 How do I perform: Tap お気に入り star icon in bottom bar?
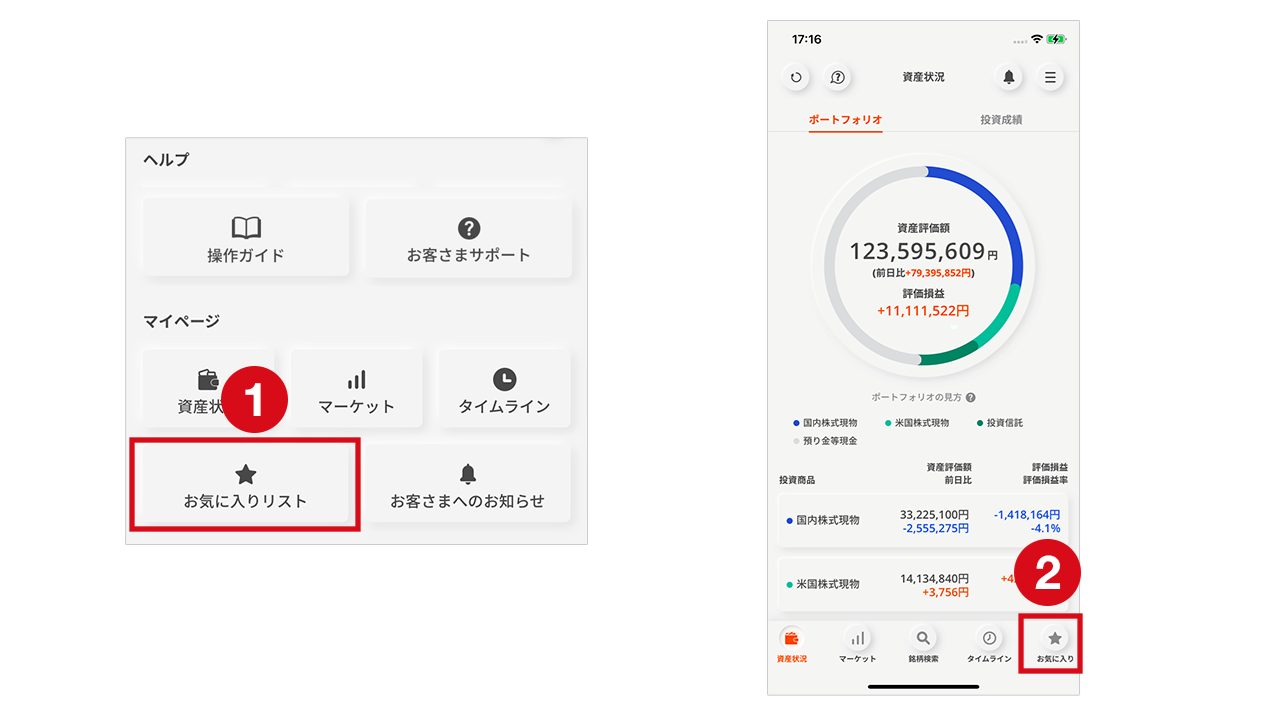[x=1055, y=646]
